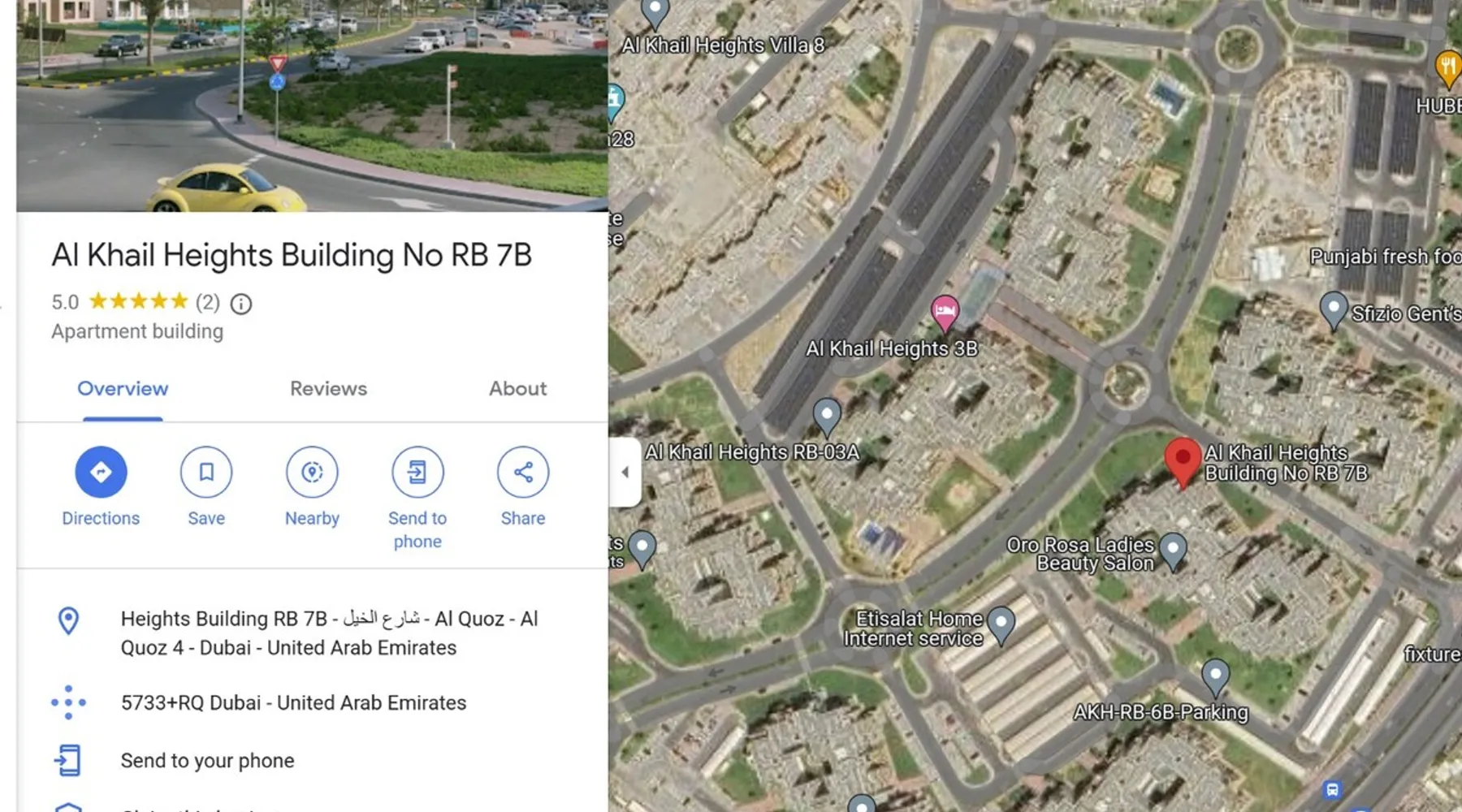This screenshot has height=812, width=1462.
Task: Select the Overview tab
Action: 123,389
